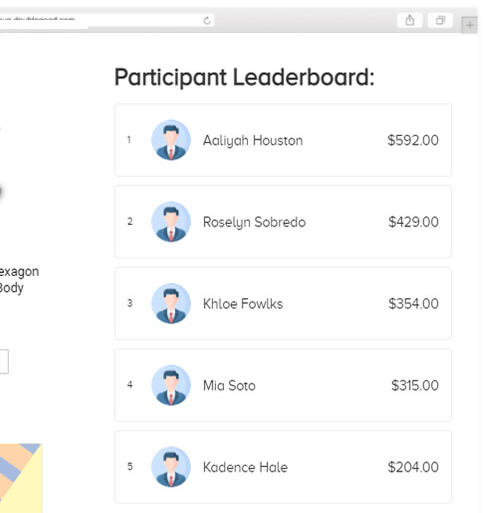Click the Participant Leaderboard heading
Screen dimensions: 489x513
click(244, 77)
